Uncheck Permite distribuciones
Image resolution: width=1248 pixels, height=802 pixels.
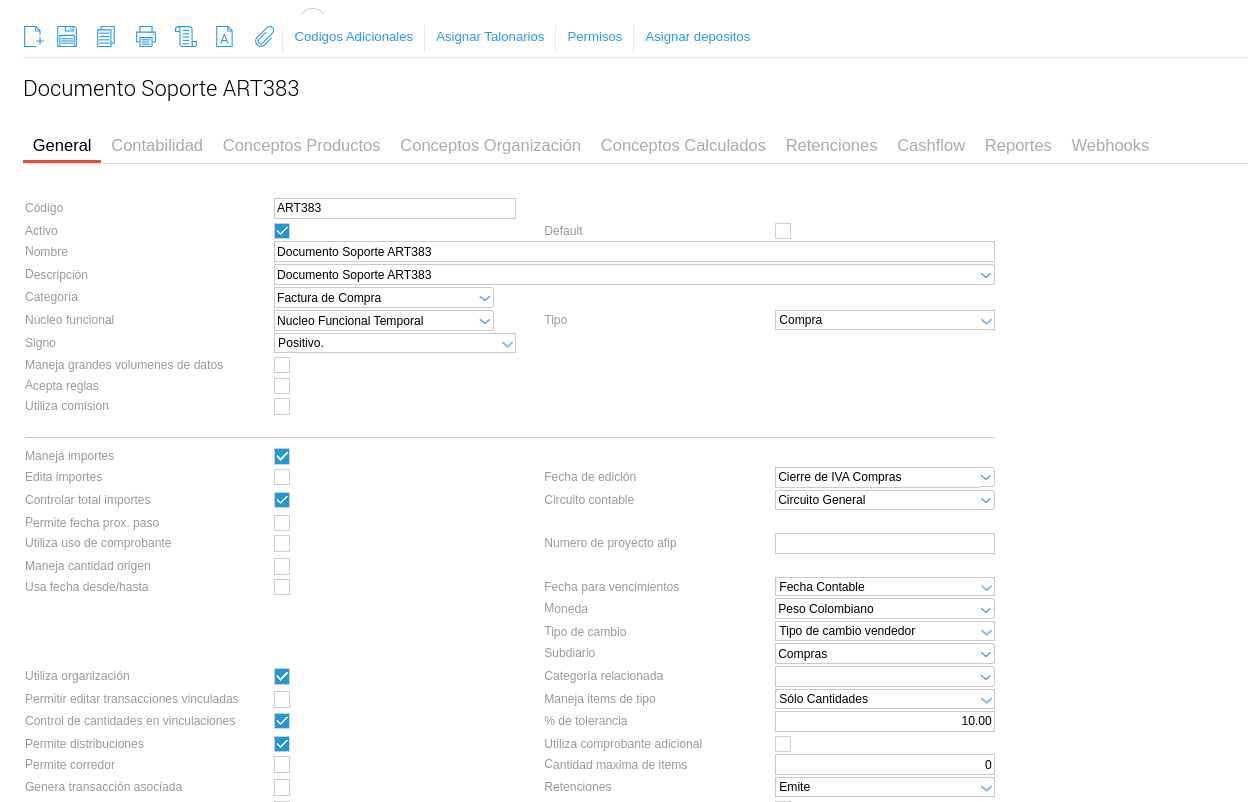tap(282, 744)
